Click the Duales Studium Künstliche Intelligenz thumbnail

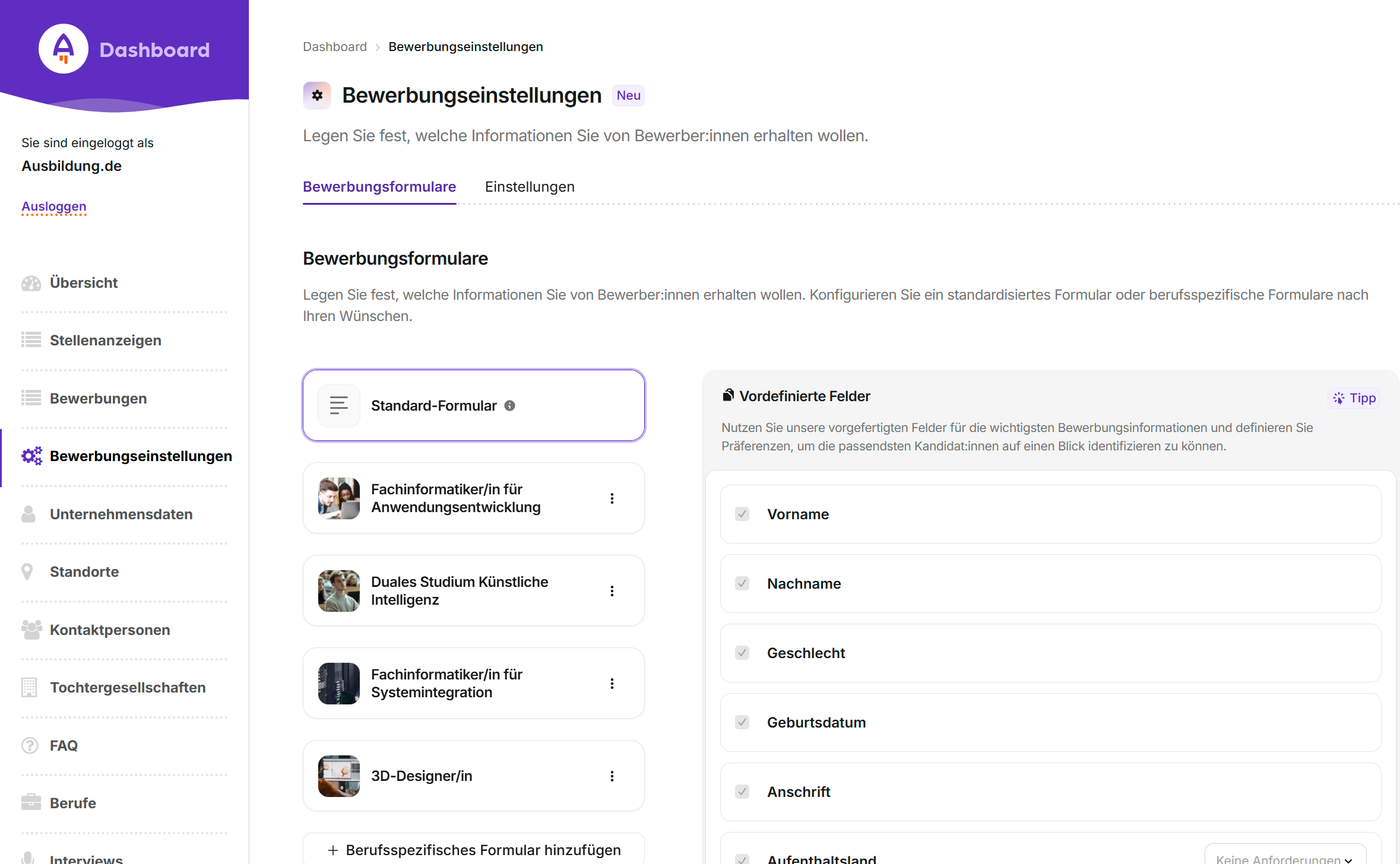pyautogui.click(x=338, y=590)
